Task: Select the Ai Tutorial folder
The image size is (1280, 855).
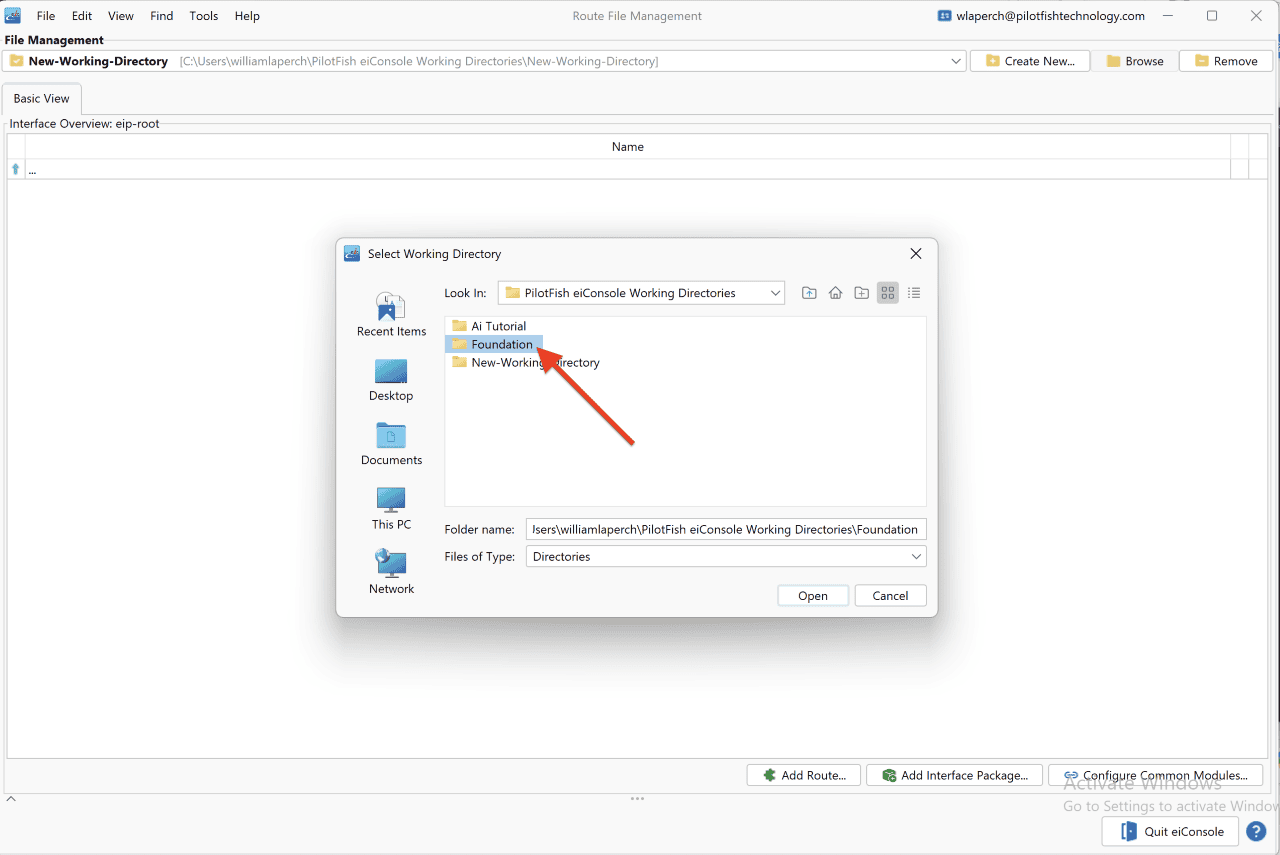Action: click(488, 326)
